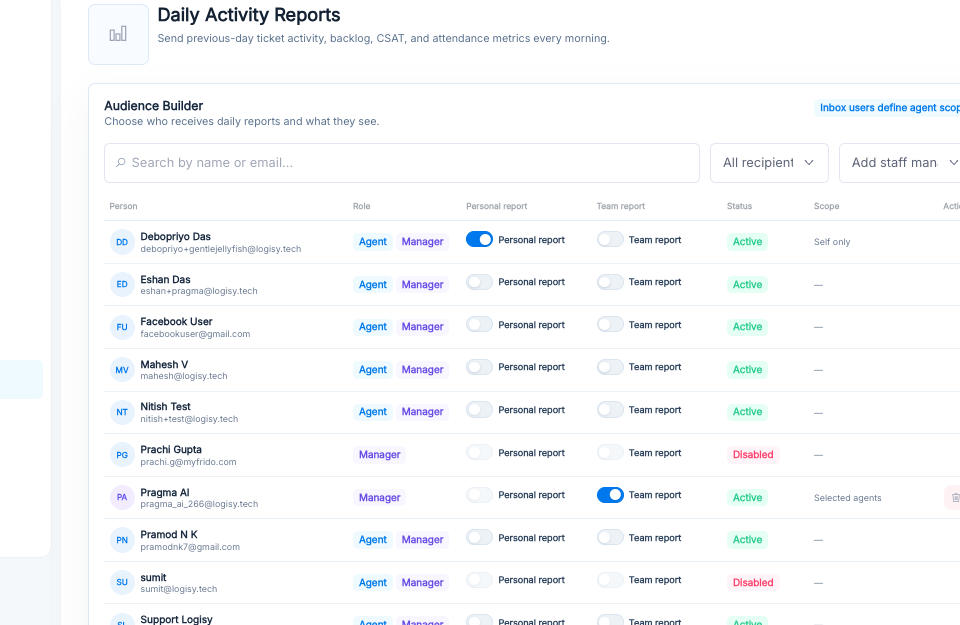Enable Team report for Debopriyo Das
Image resolution: width=960 pixels, height=625 pixels.
click(x=610, y=239)
